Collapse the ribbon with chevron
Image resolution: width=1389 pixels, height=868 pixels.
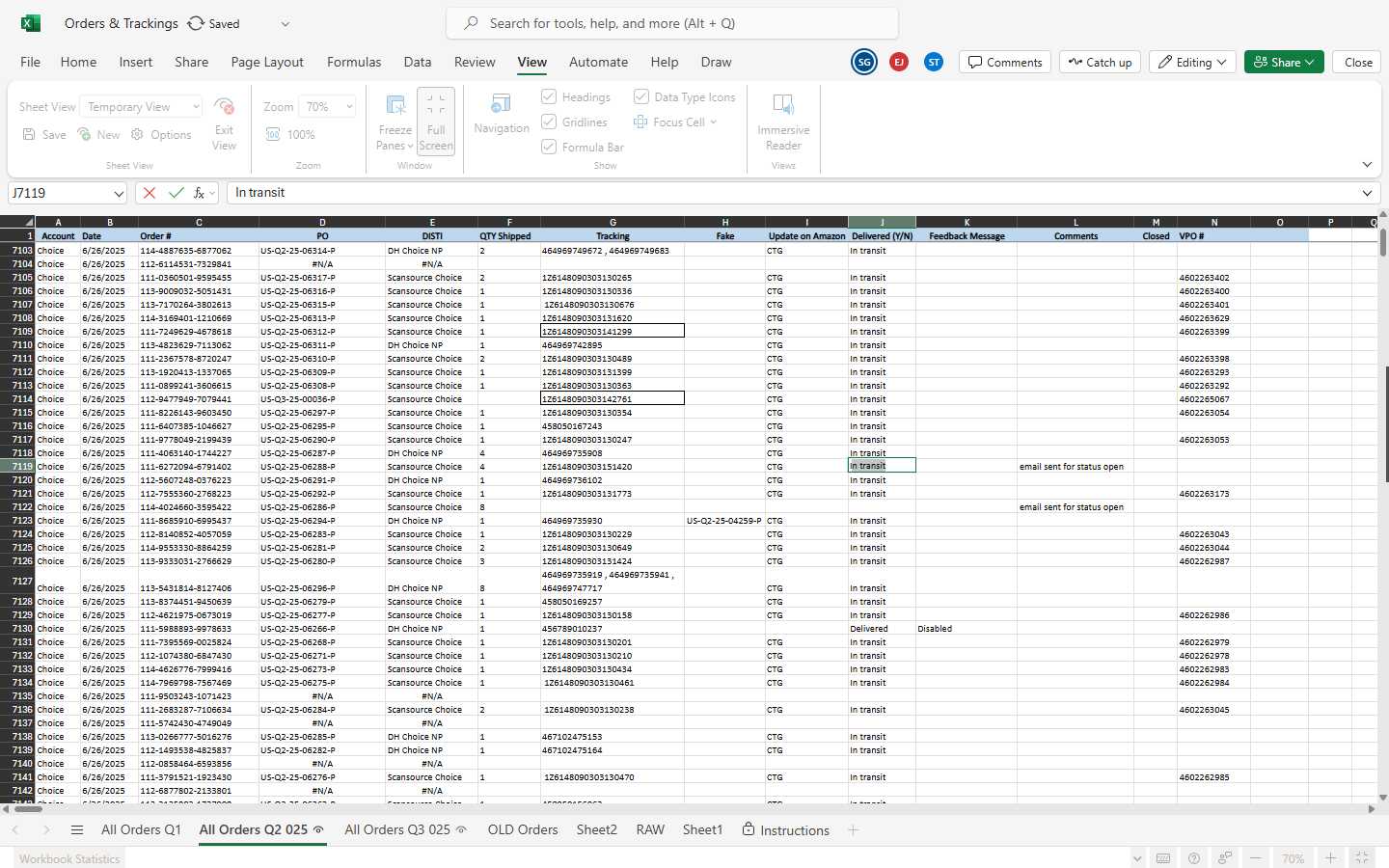point(1367,164)
